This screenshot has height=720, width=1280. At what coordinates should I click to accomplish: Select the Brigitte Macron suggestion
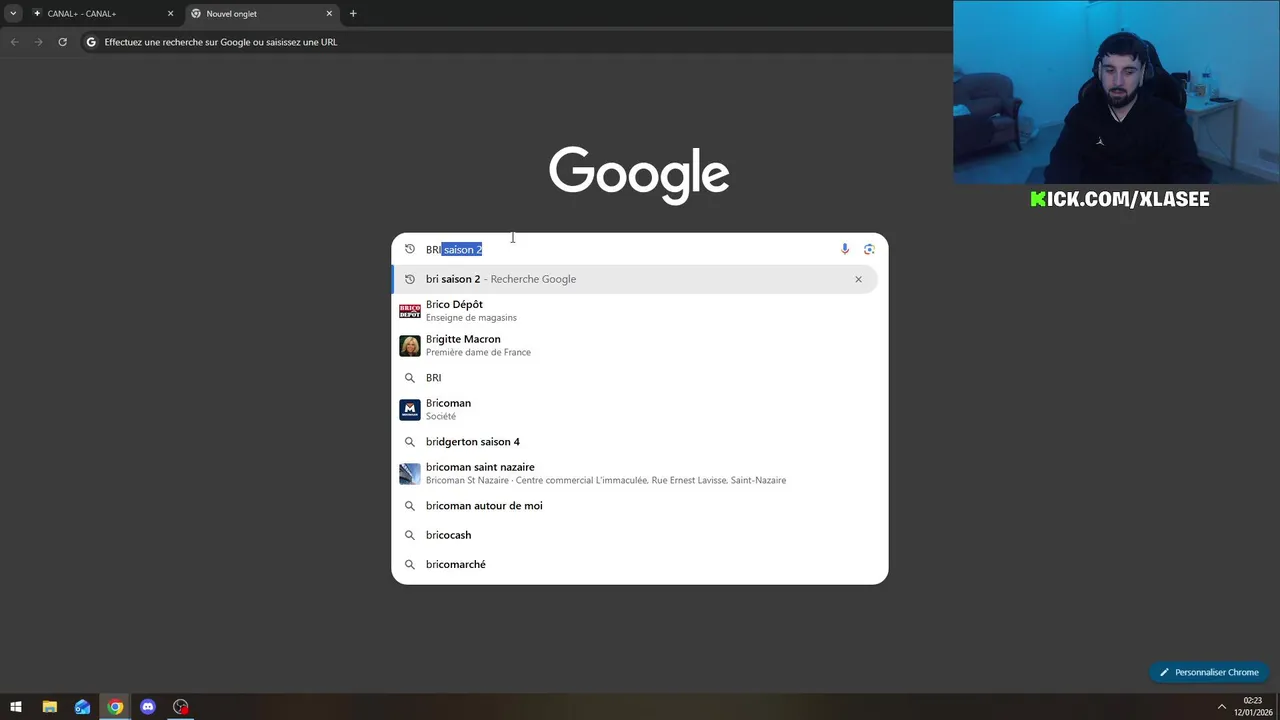635,345
